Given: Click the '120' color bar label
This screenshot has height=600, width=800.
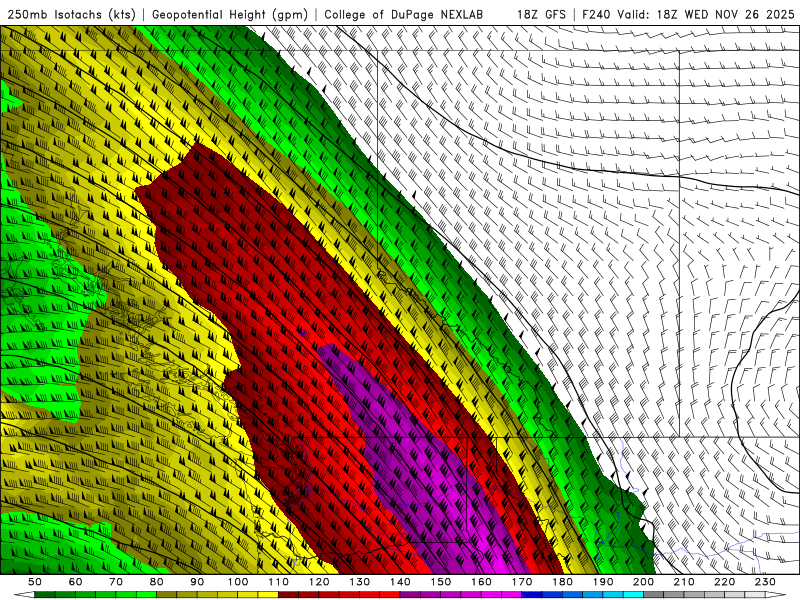Looking at the screenshot, I should click(x=319, y=582).
